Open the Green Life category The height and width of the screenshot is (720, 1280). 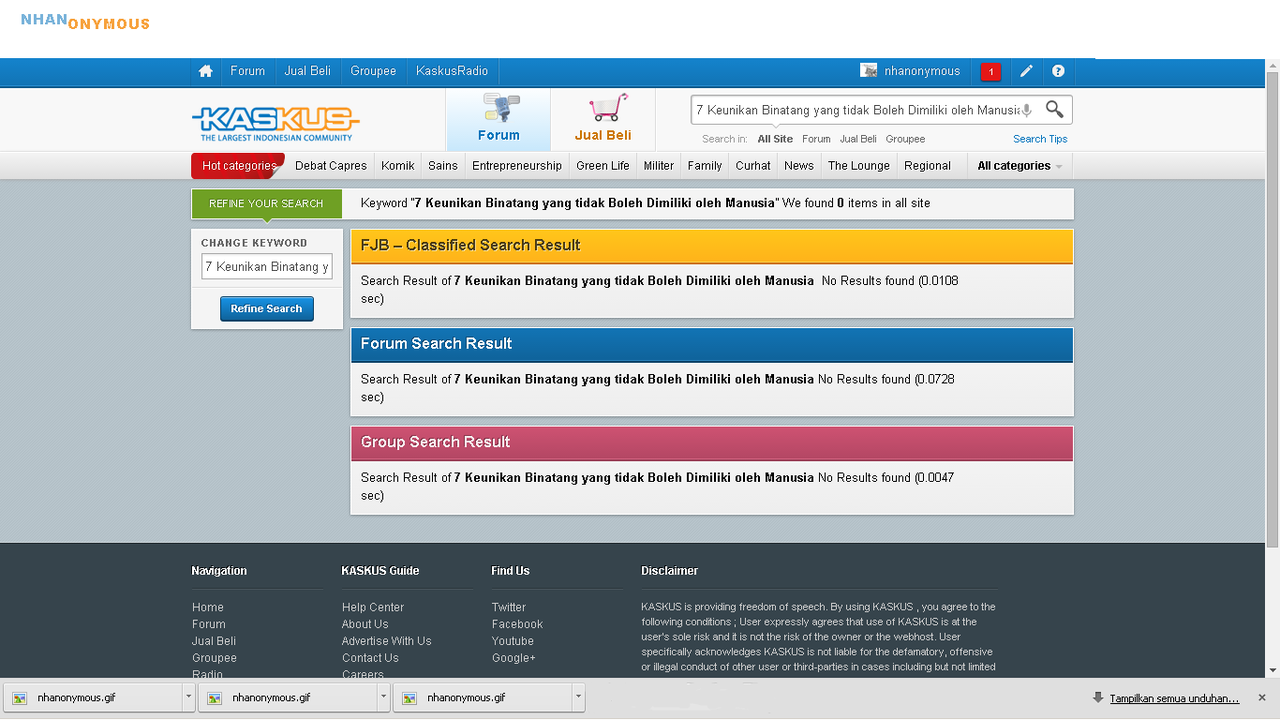click(x=603, y=166)
